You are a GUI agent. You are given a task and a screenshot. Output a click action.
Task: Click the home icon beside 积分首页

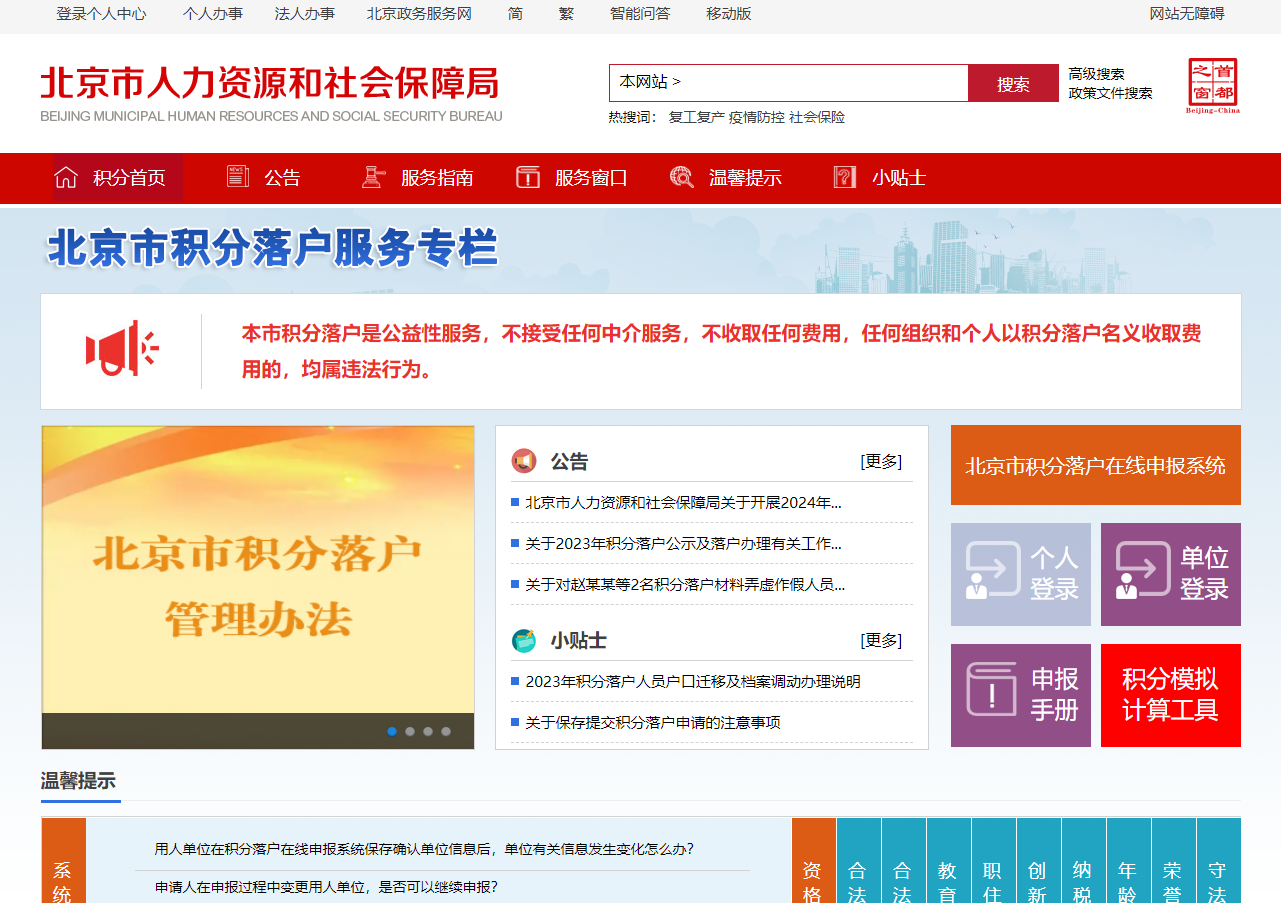coord(66,178)
